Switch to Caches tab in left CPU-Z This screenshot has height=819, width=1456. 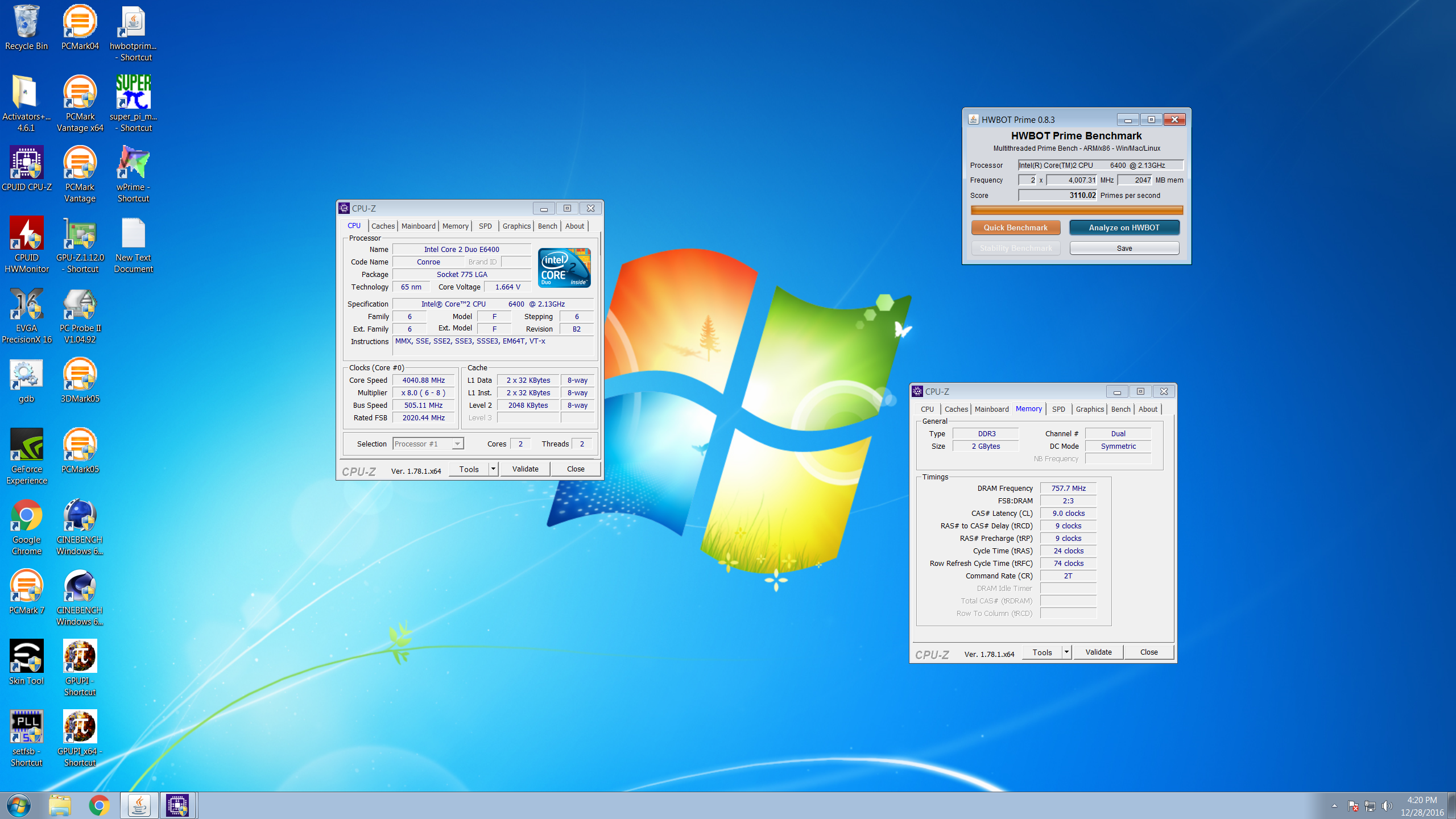coord(383,226)
